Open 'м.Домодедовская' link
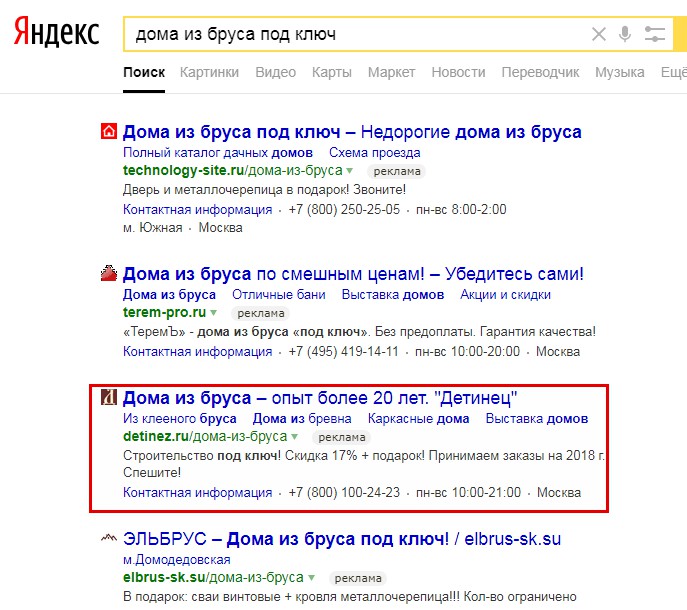 tap(177, 560)
